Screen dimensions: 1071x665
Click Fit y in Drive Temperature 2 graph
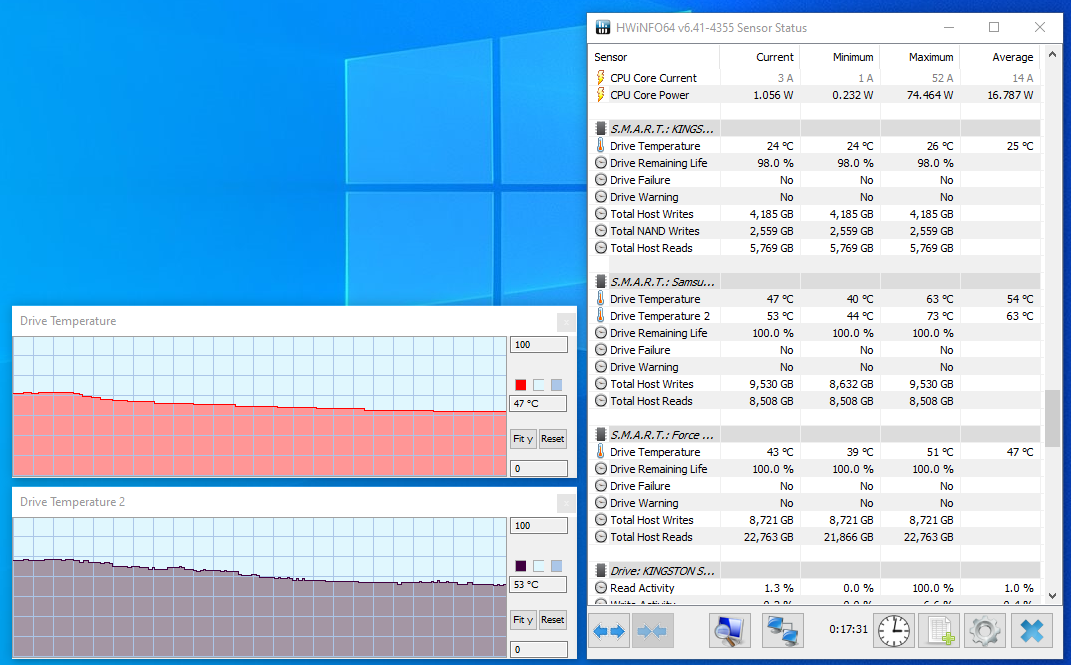[523, 620]
